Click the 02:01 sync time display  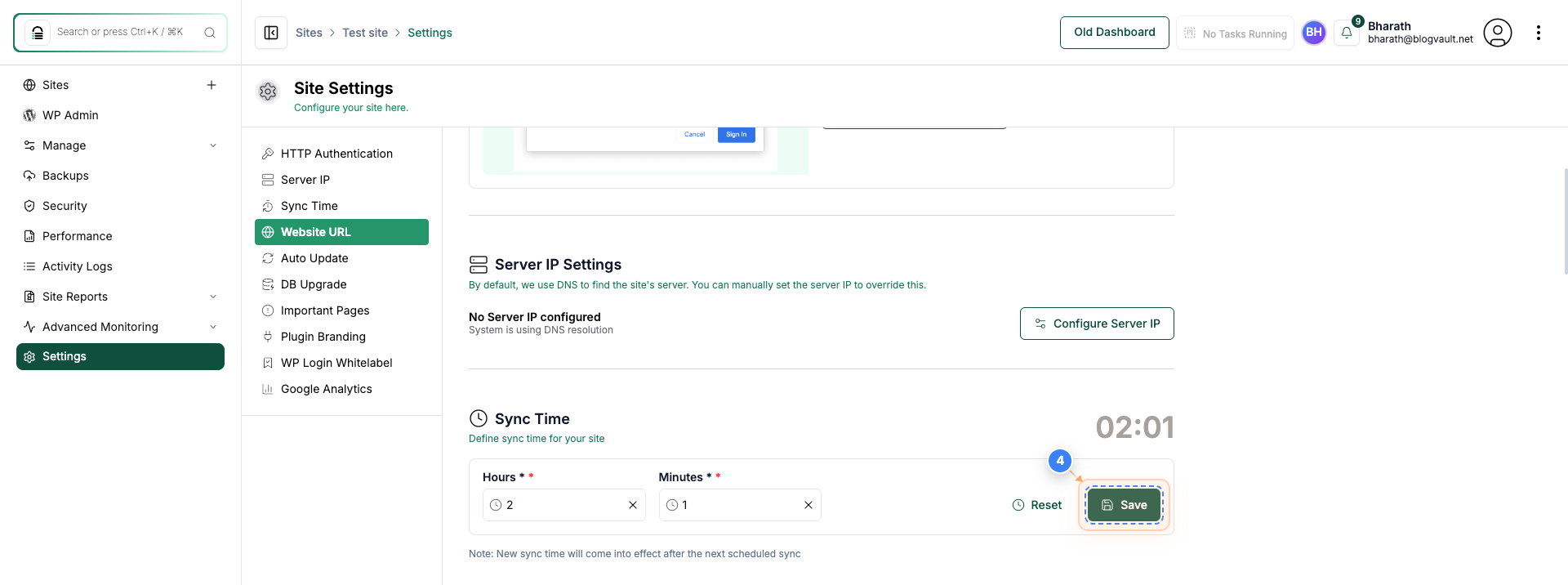point(1134,427)
